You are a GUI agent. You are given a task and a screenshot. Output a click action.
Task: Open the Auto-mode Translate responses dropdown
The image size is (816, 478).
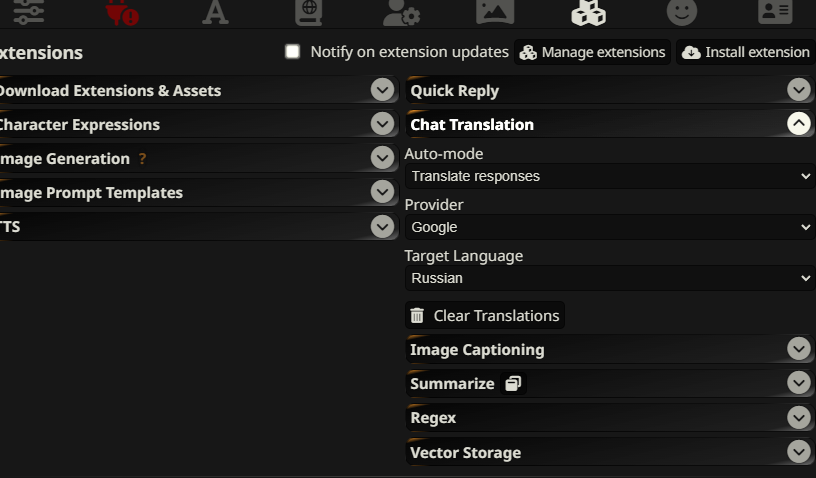click(610, 176)
